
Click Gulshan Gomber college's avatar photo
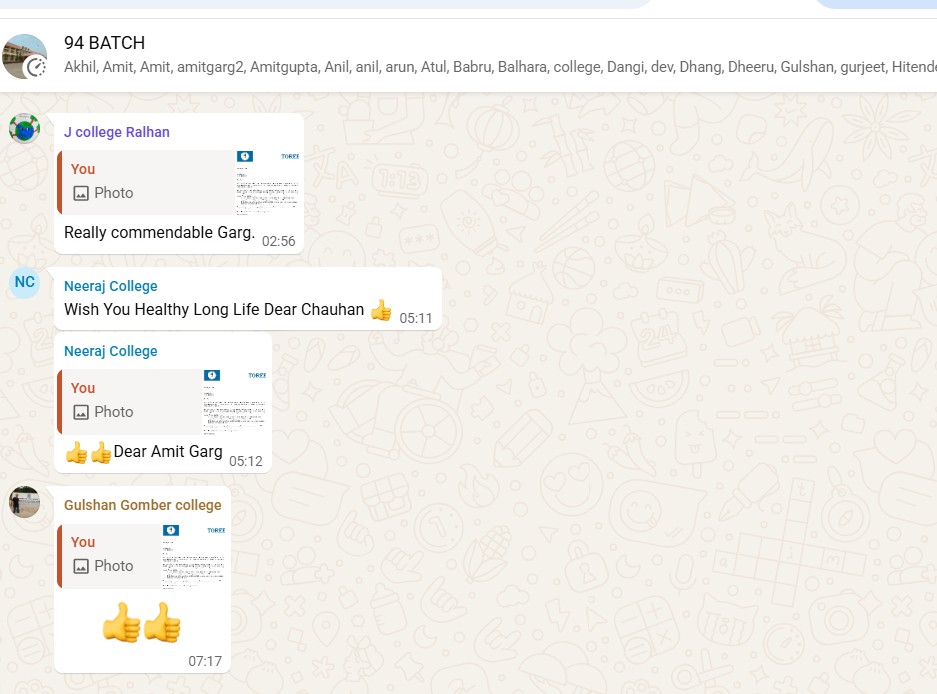pos(25,502)
